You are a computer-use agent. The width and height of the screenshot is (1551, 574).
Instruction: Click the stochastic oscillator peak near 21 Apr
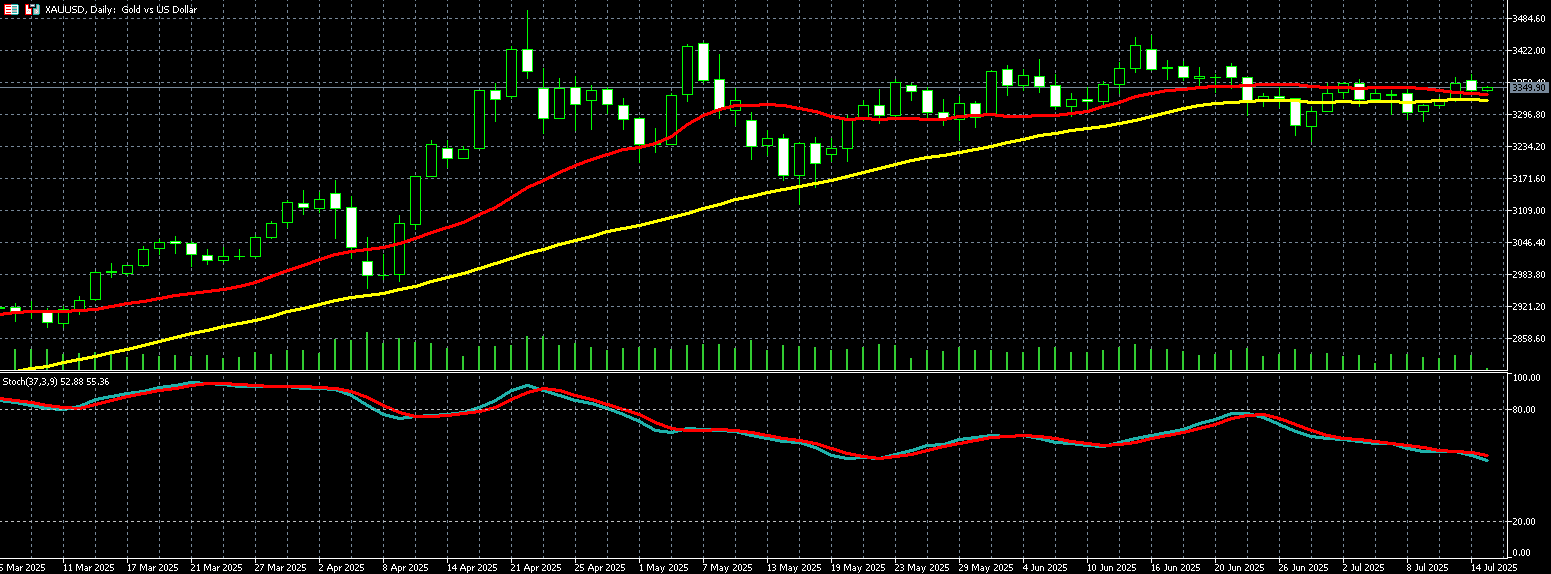pos(528,386)
